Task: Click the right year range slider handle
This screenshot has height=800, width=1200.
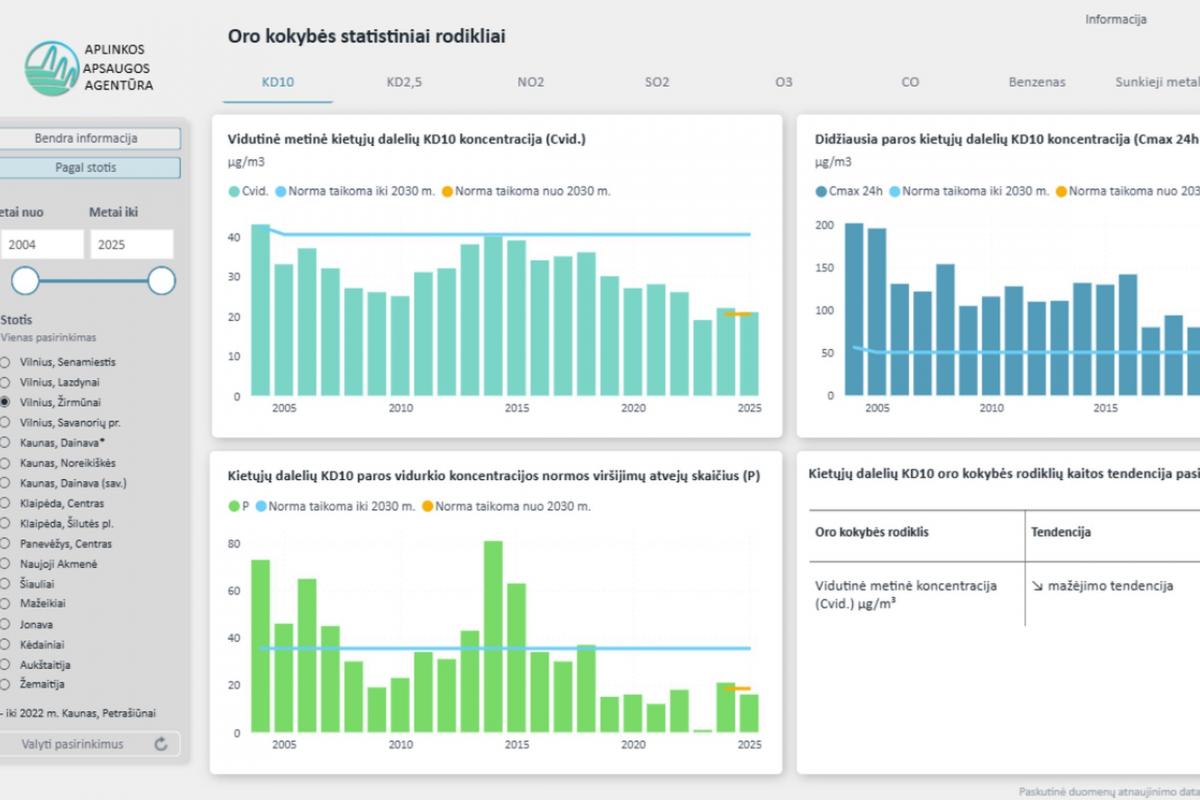Action: tap(162, 281)
